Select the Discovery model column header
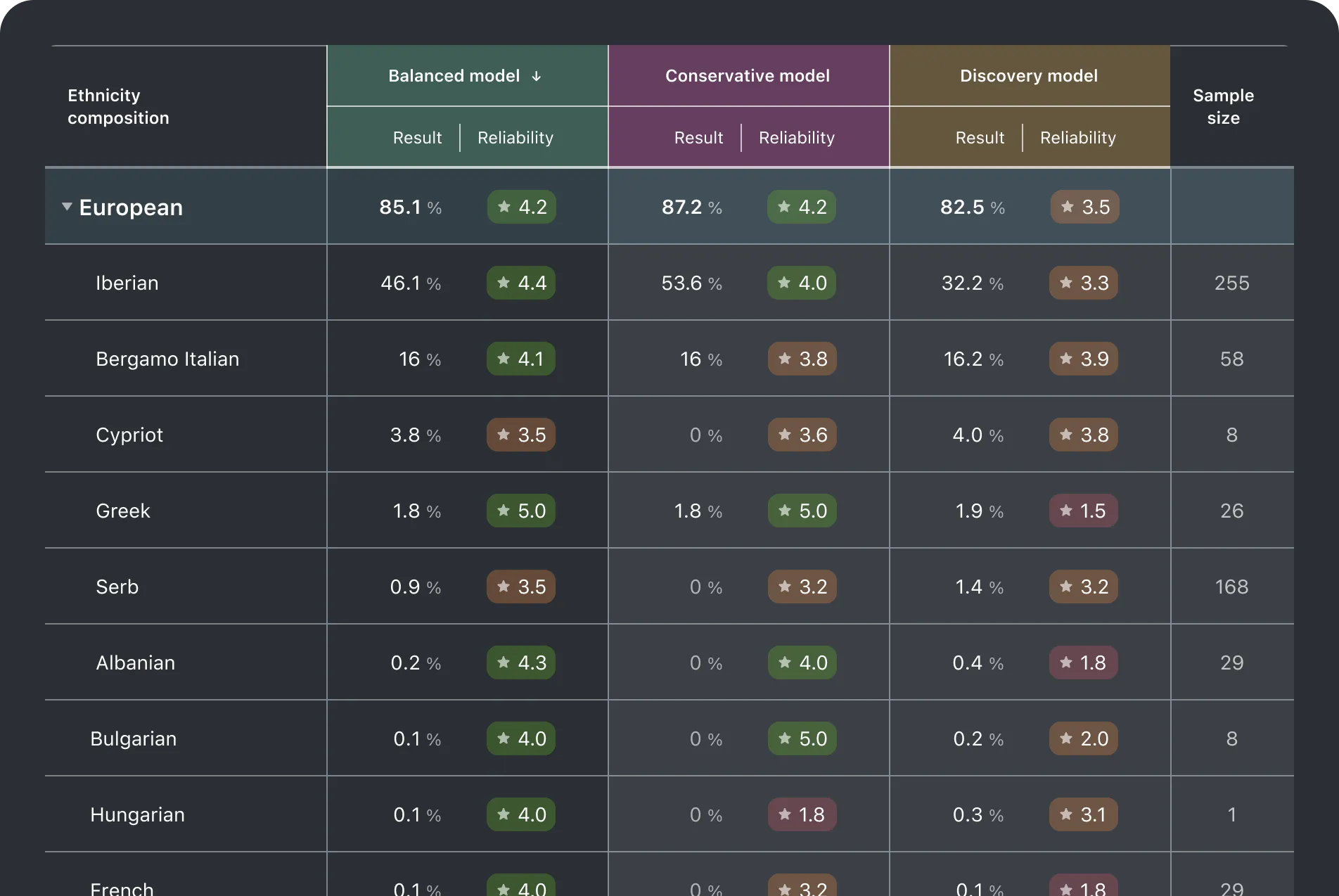This screenshot has width=1339, height=896. pos(1030,76)
